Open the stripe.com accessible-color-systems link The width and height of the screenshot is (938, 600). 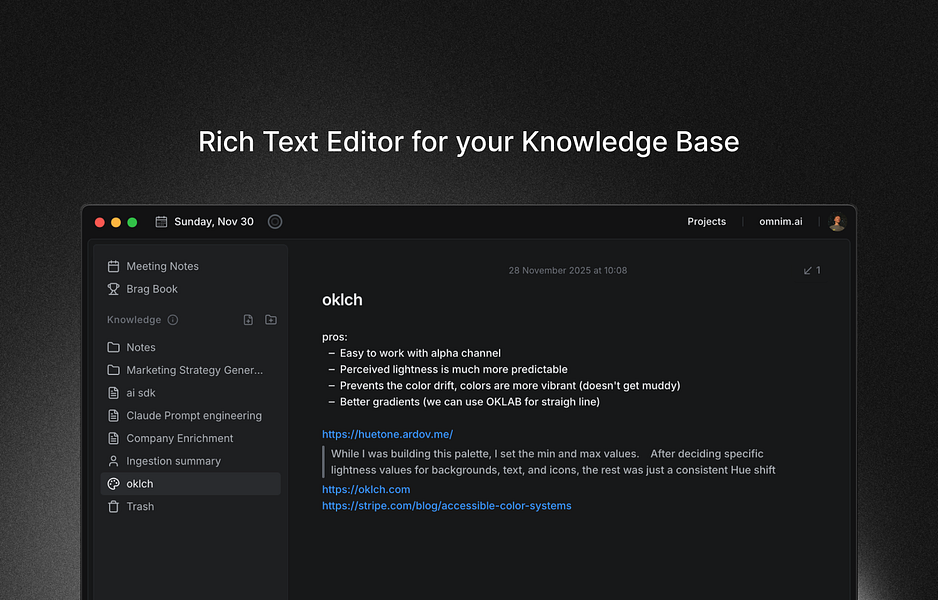(446, 505)
